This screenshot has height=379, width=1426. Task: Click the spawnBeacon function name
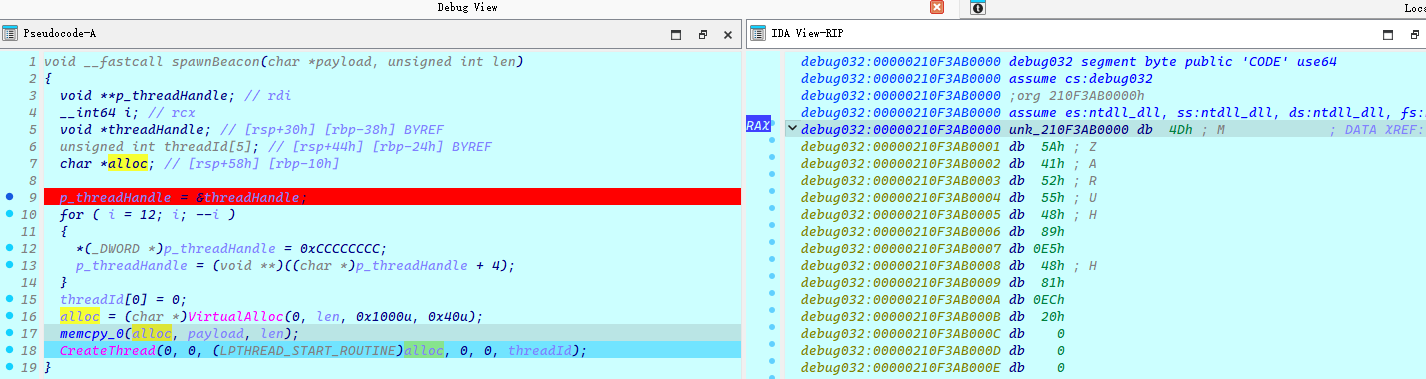[216, 62]
